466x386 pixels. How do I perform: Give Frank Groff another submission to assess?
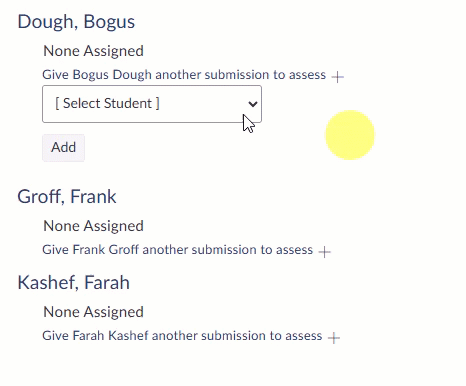pos(178,250)
